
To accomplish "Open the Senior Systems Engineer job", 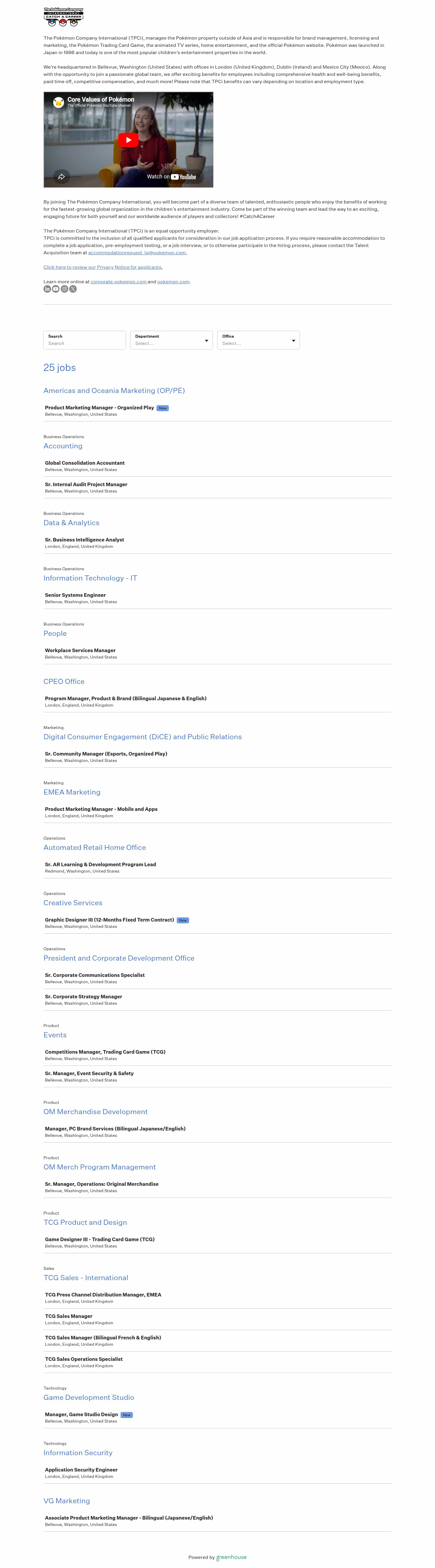I will pyautogui.click(x=75, y=595).
